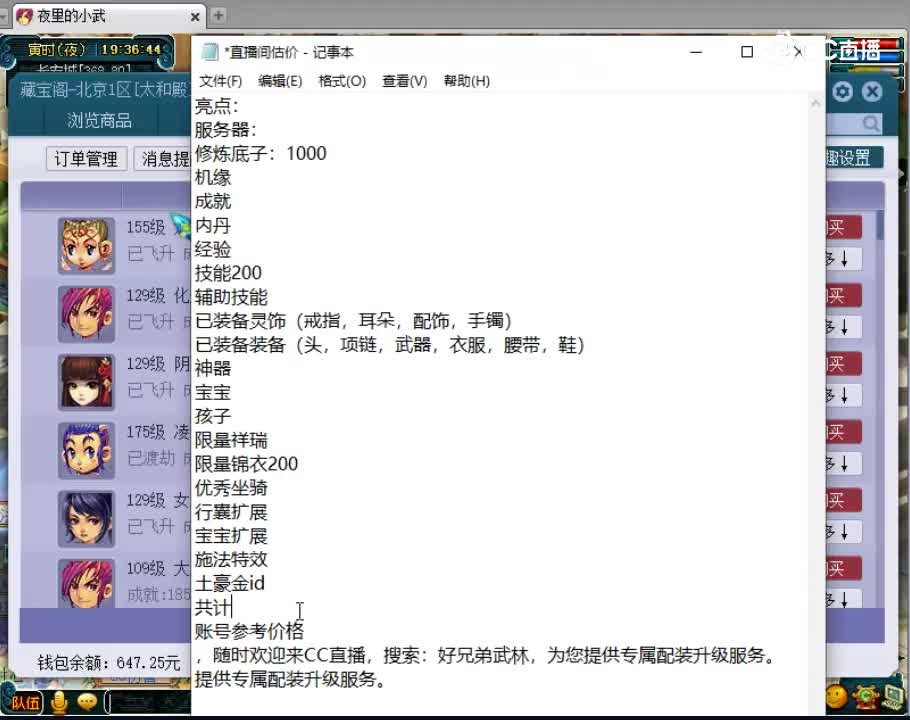Image resolution: width=910 pixels, height=720 pixels.
Task: Click the line 修炼底子: 1000 in Notepad
Action: tap(261, 154)
